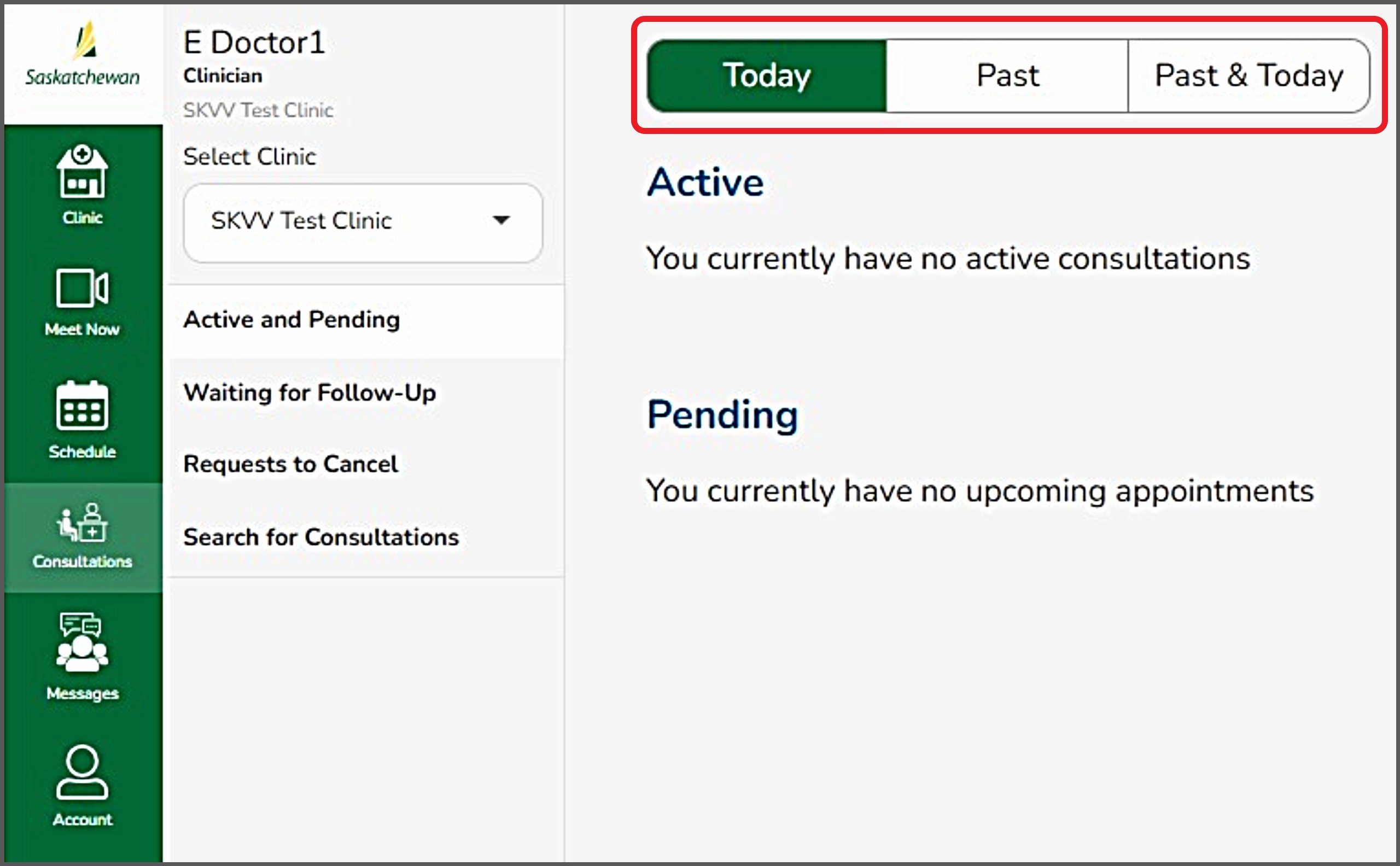Open the Schedule calendar icon
1400x866 pixels.
[82, 406]
